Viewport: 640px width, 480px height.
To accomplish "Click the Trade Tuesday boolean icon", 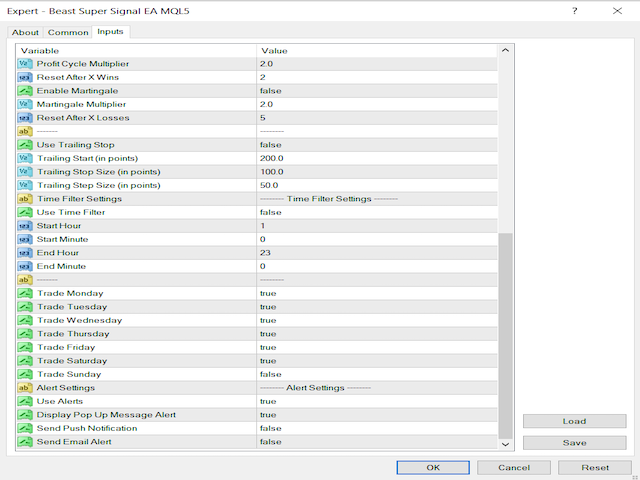I will click(25, 307).
